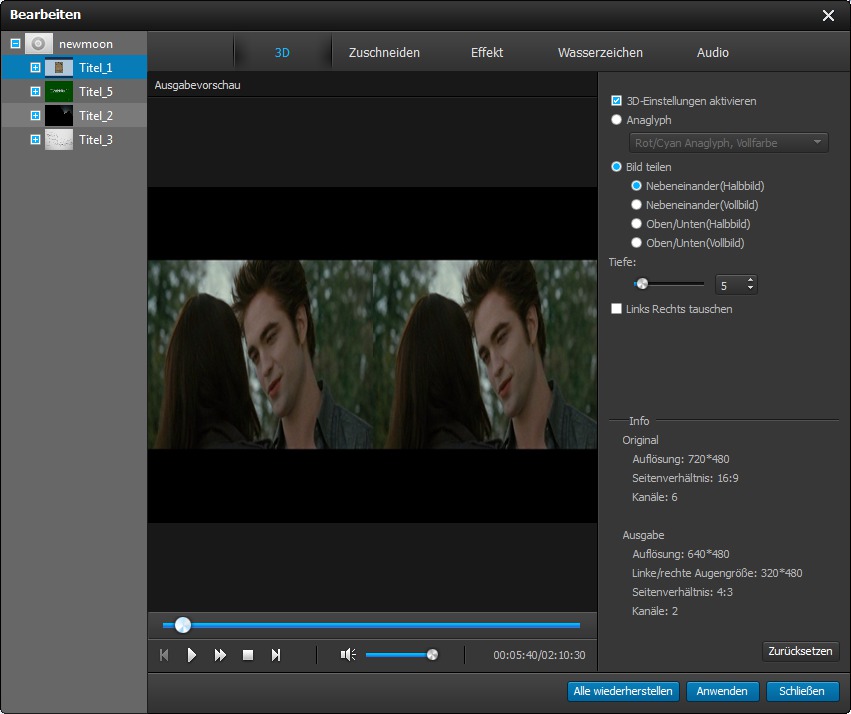Click the text Seitenverhältnis: 16:9
The width and height of the screenshot is (851, 714).
685,478
